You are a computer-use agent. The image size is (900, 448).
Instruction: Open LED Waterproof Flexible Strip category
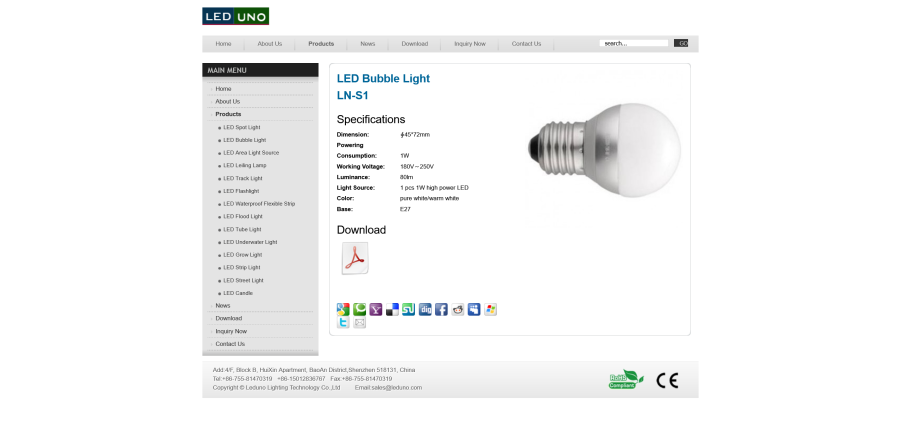259,204
